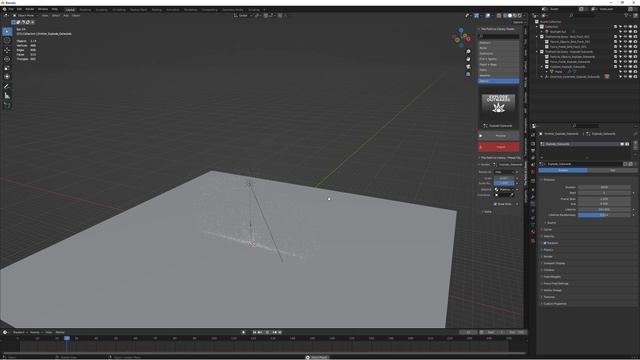Open the timeline Playback menu
640x360 pixels.
pyautogui.click(x=19, y=332)
